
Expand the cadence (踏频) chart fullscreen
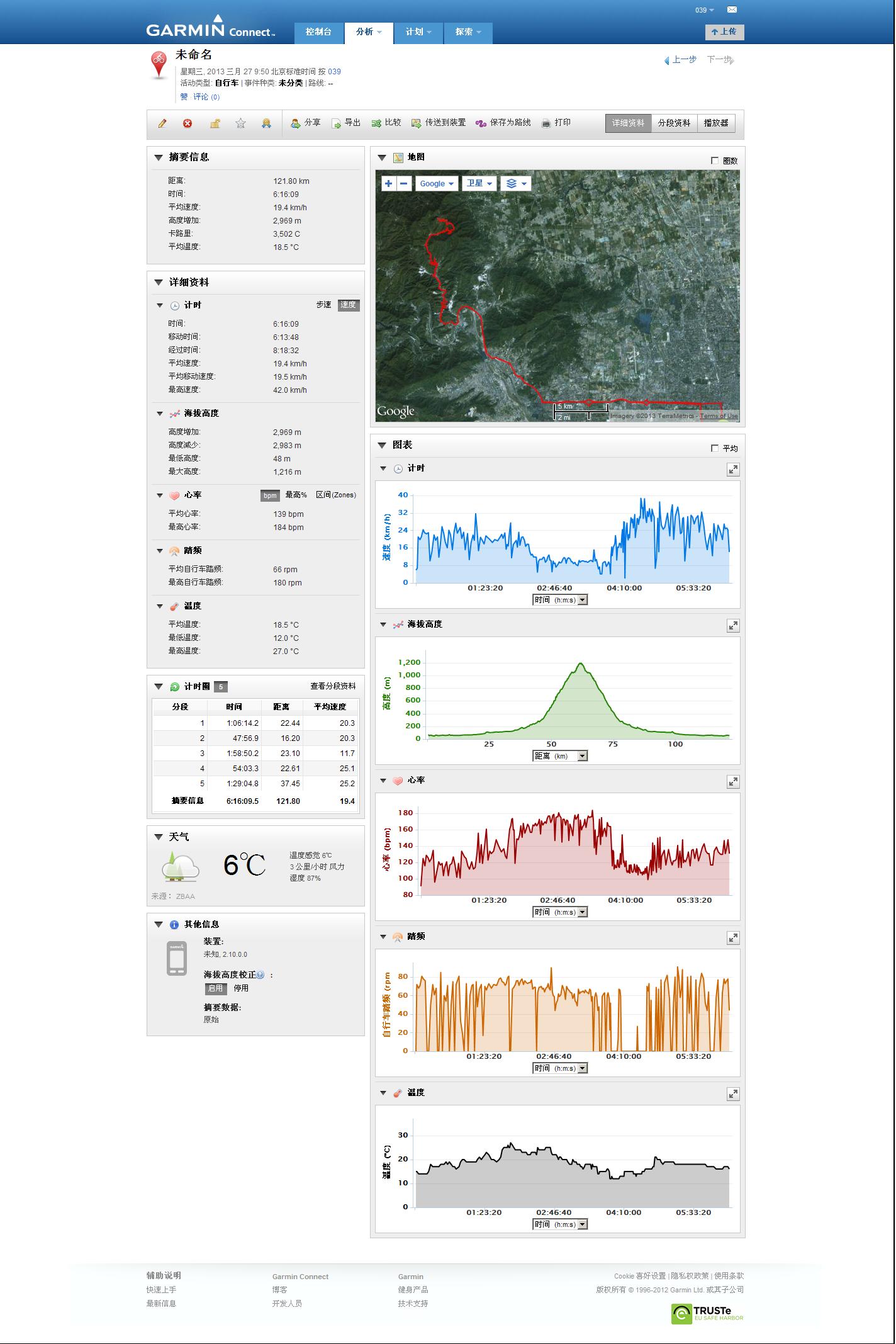click(733, 938)
